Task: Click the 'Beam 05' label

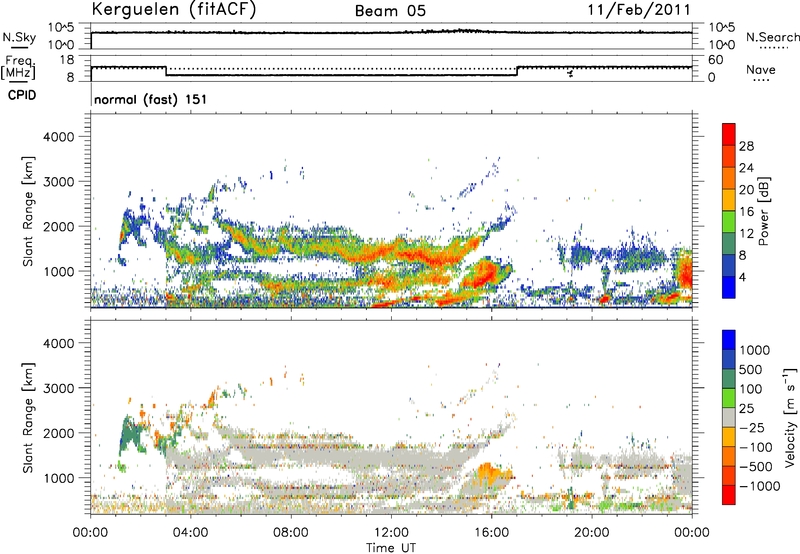Action: pos(390,11)
